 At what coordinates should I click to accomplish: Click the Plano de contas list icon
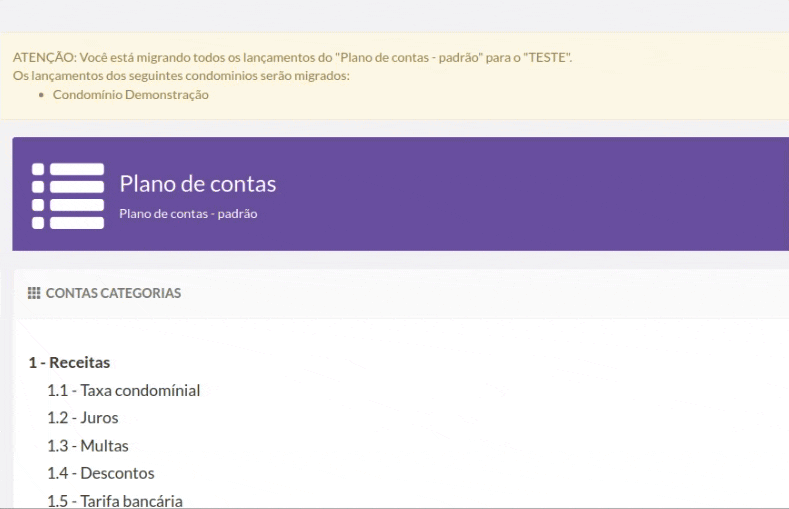68,196
